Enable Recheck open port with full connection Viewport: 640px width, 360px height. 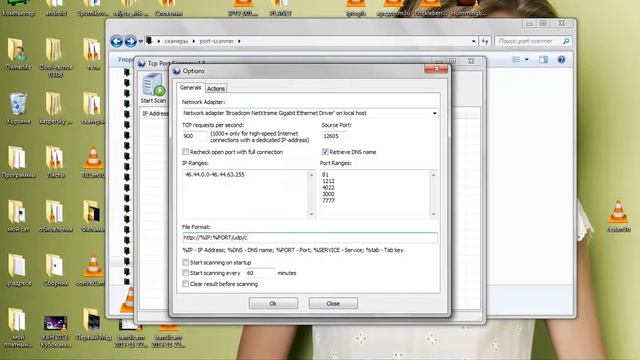[186, 152]
